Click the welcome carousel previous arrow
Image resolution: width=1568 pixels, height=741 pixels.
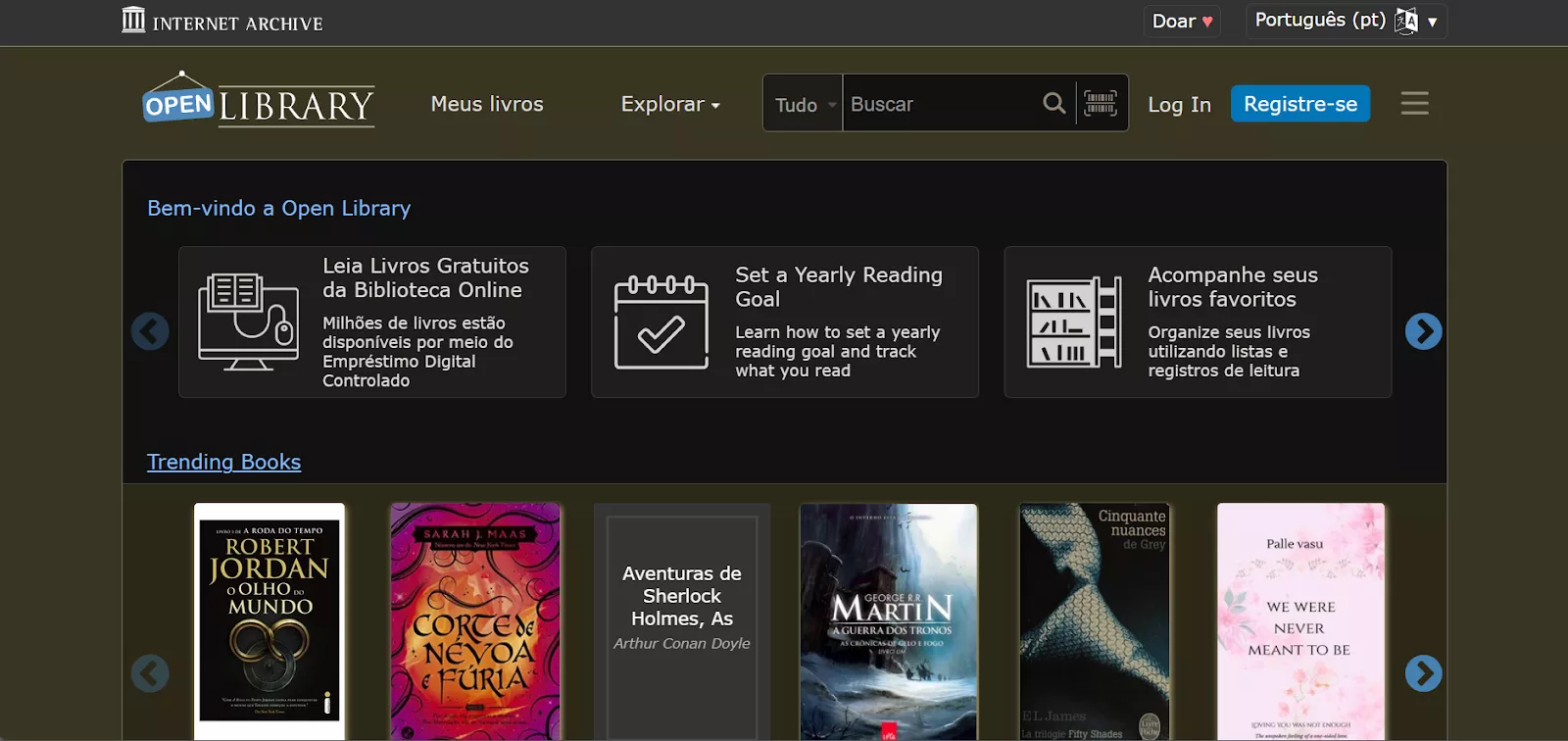coord(150,331)
